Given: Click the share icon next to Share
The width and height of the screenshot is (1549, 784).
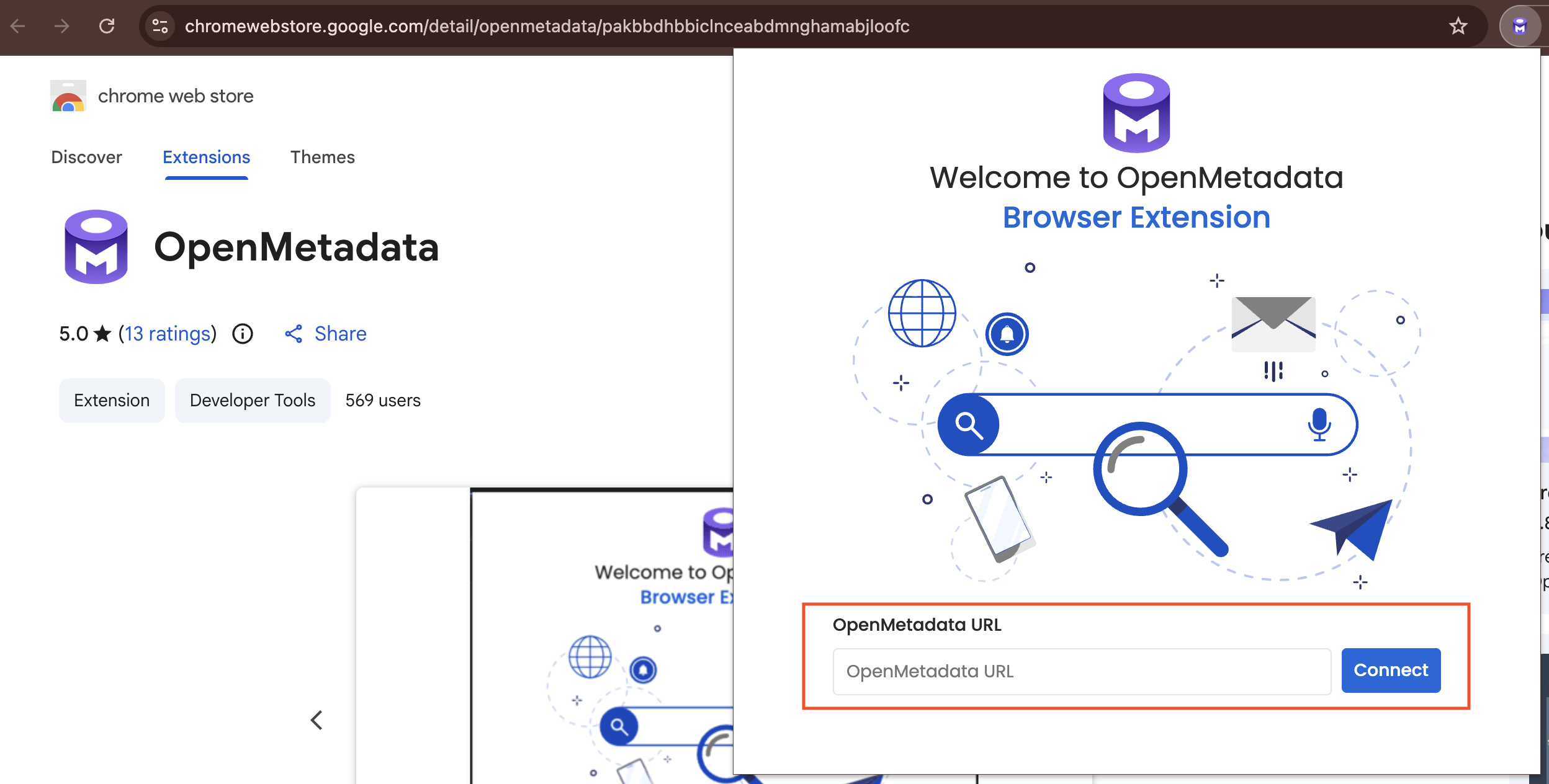Looking at the screenshot, I should [294, 334].
